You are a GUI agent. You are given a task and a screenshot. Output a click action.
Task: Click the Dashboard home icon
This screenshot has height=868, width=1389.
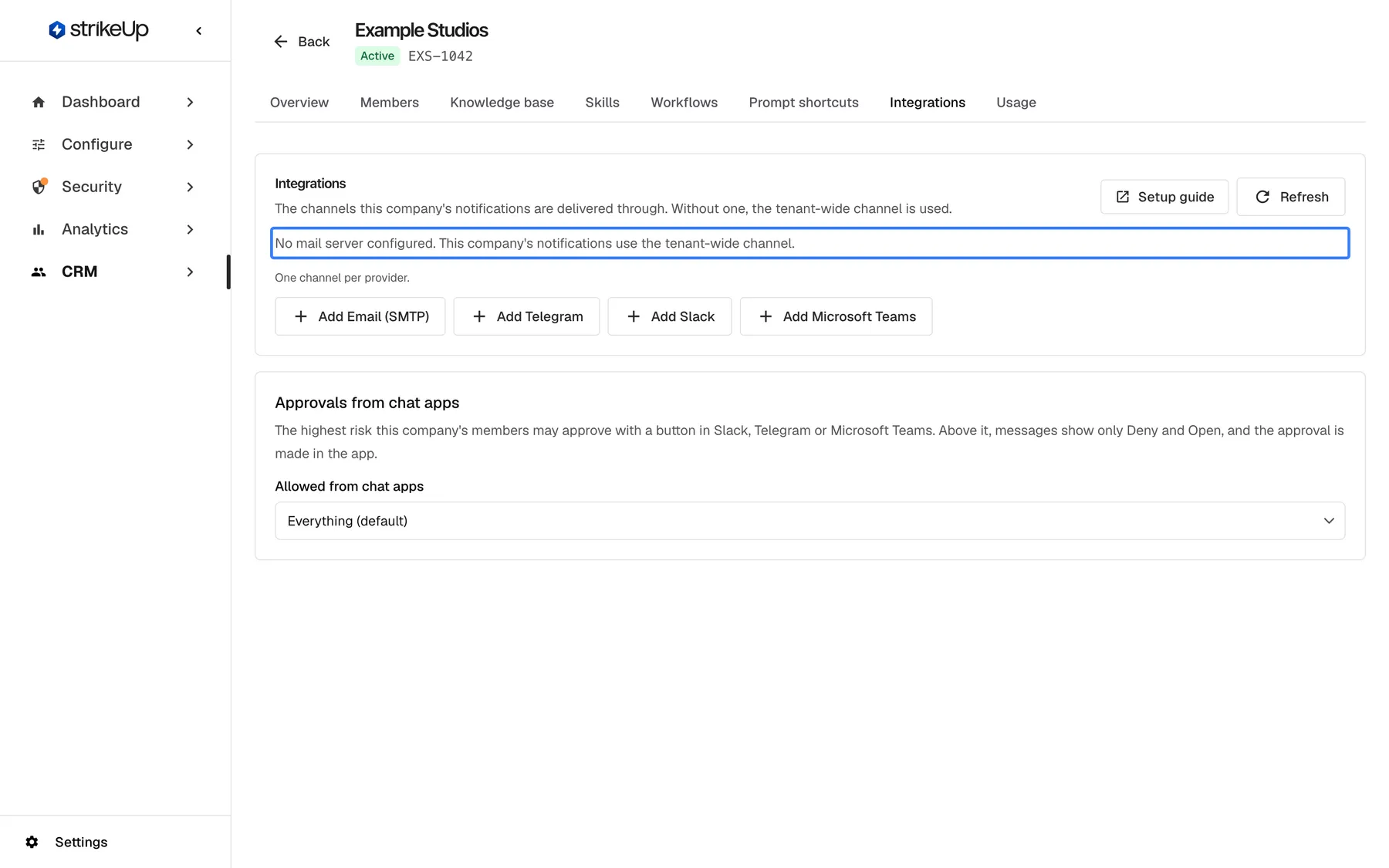[x=39, y=103]
